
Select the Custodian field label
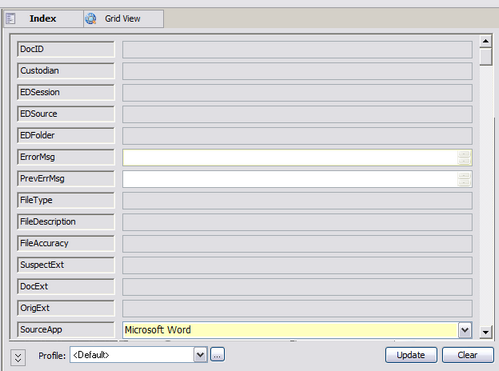pos(66,71)
